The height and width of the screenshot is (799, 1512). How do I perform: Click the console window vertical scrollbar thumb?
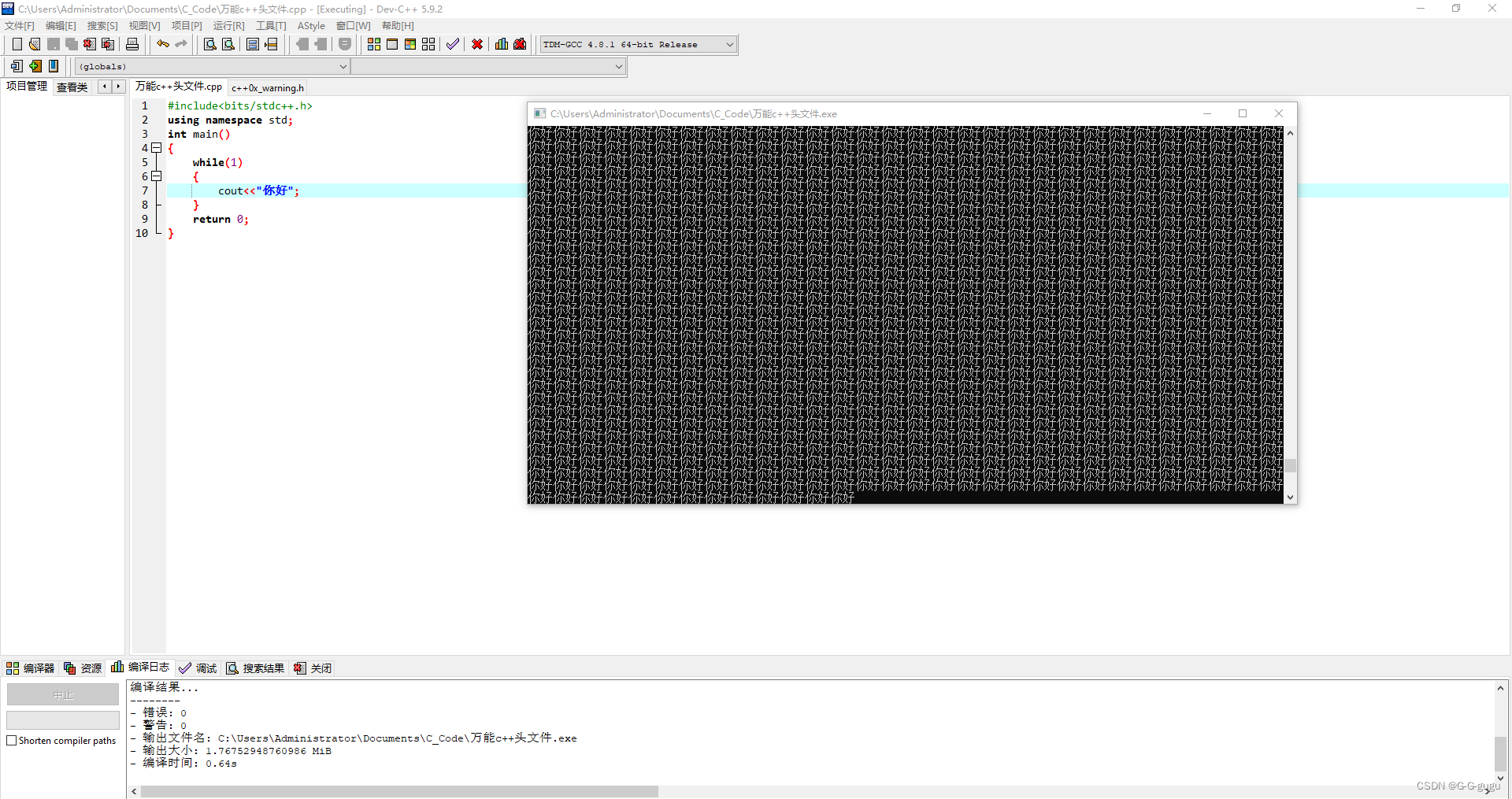pyautogui.click(x=1290, y=465)
